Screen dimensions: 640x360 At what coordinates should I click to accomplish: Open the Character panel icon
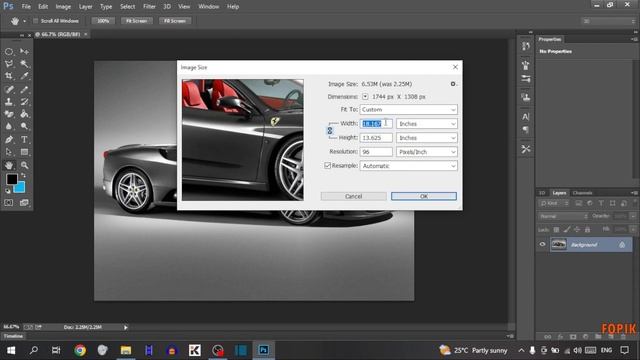tap(526, 117)
